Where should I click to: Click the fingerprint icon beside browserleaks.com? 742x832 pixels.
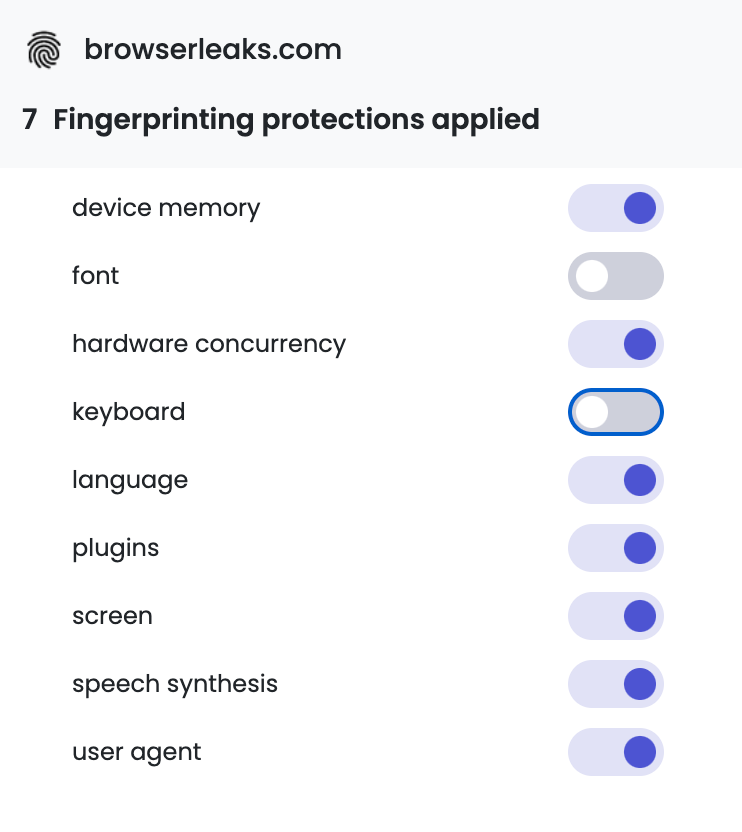44,49
